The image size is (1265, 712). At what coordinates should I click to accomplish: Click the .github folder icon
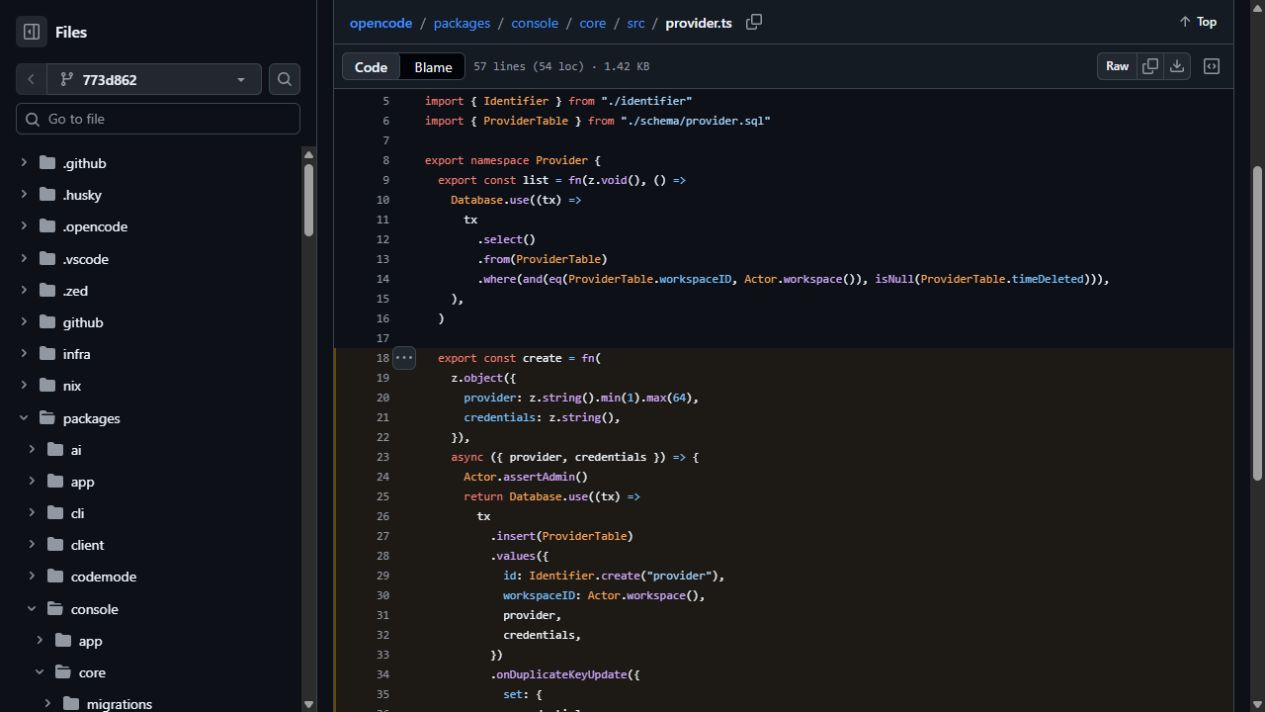[x=47, y=163]
